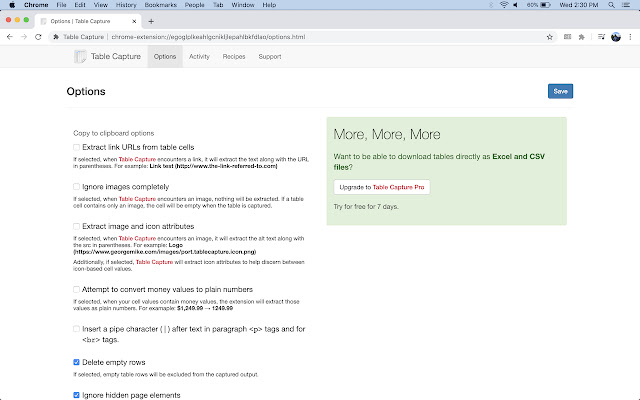640x400 pixels.
Task: Enable Extract link URLs from table cells
Action: coord(77,148)
